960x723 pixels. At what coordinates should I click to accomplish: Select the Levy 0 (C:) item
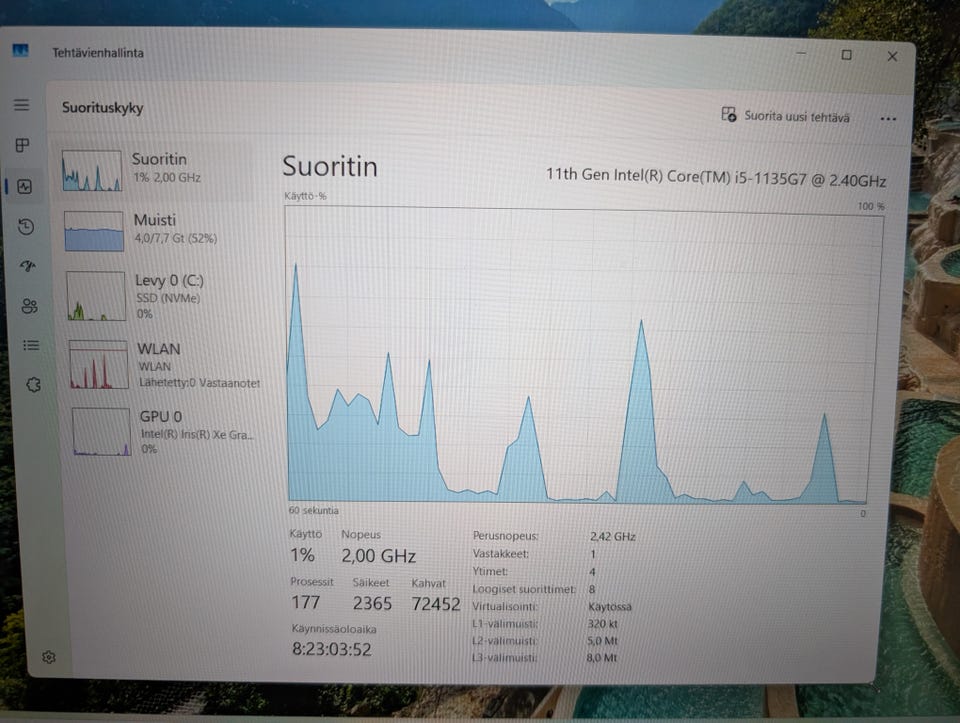[160, 296]
